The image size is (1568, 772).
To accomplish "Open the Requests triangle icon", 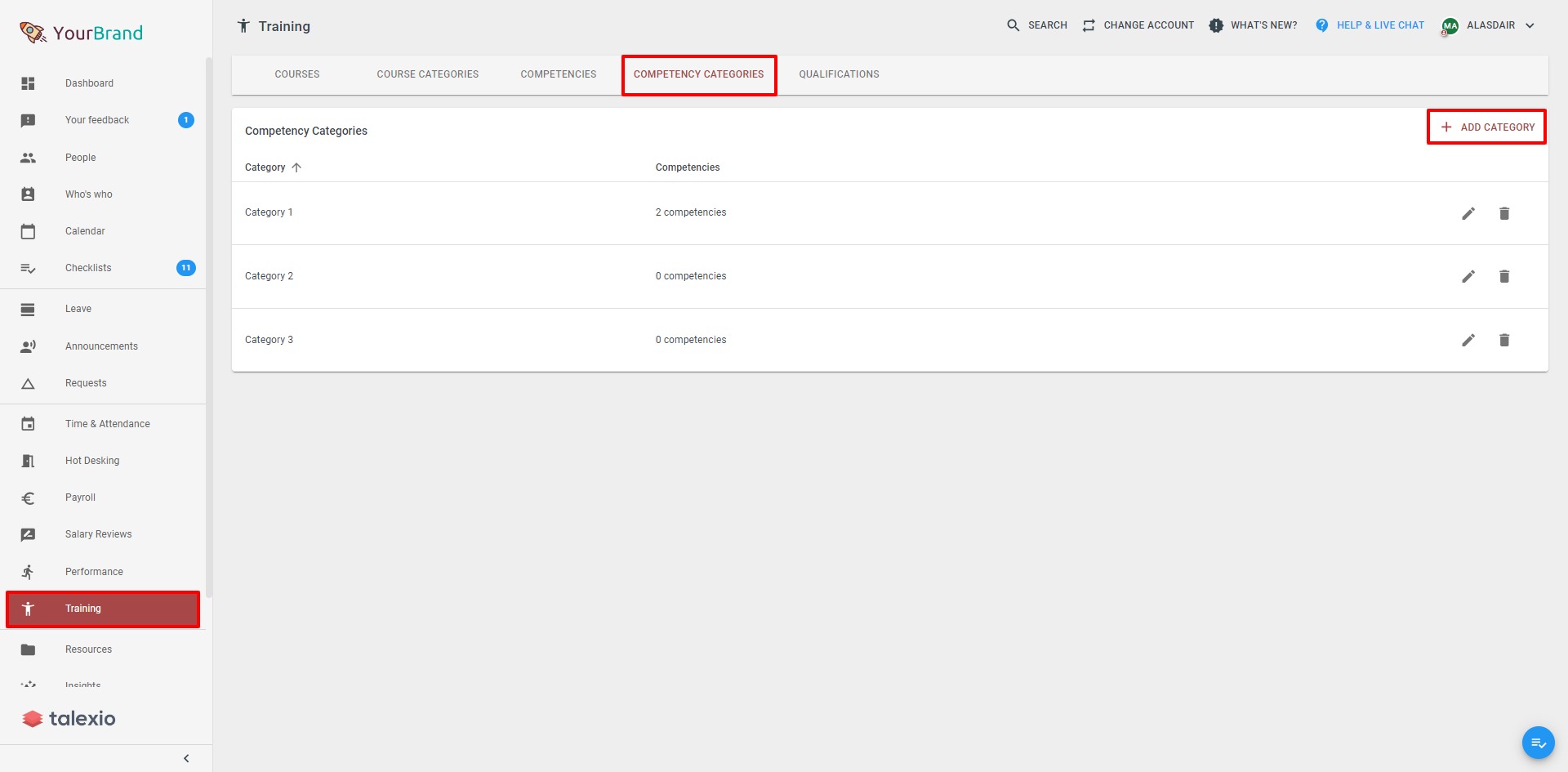I will tap(28, 383).
